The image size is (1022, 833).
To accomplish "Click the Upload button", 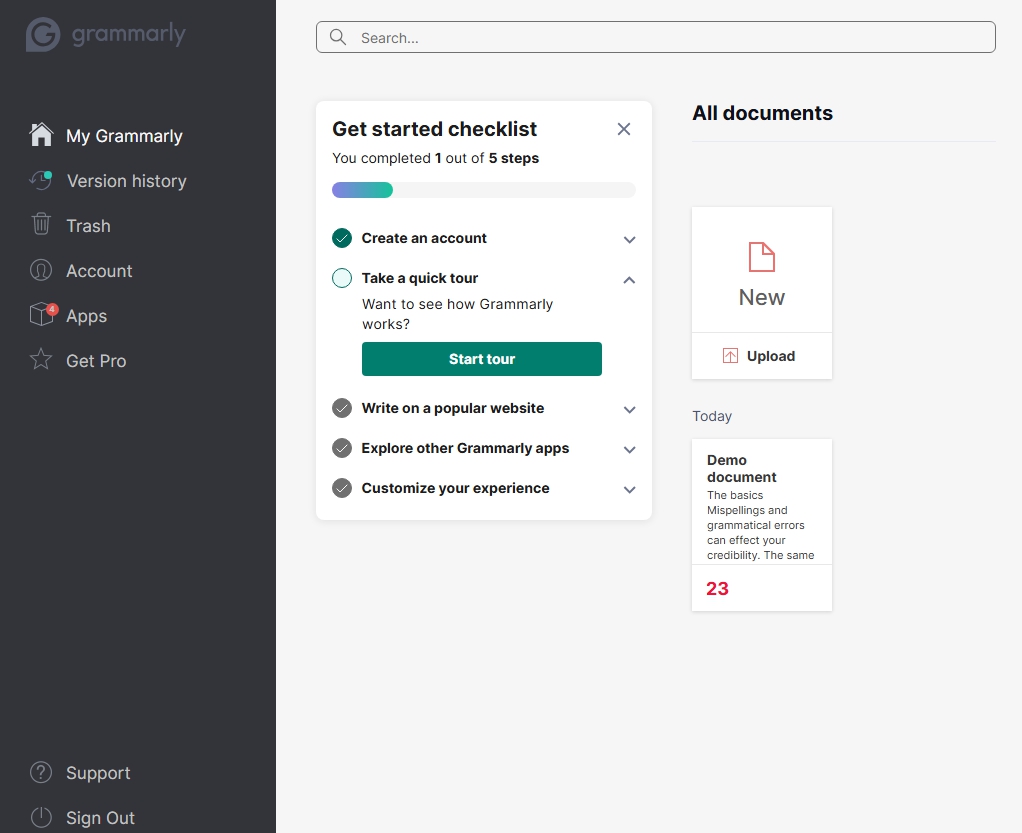I will [x=761, y=356].
